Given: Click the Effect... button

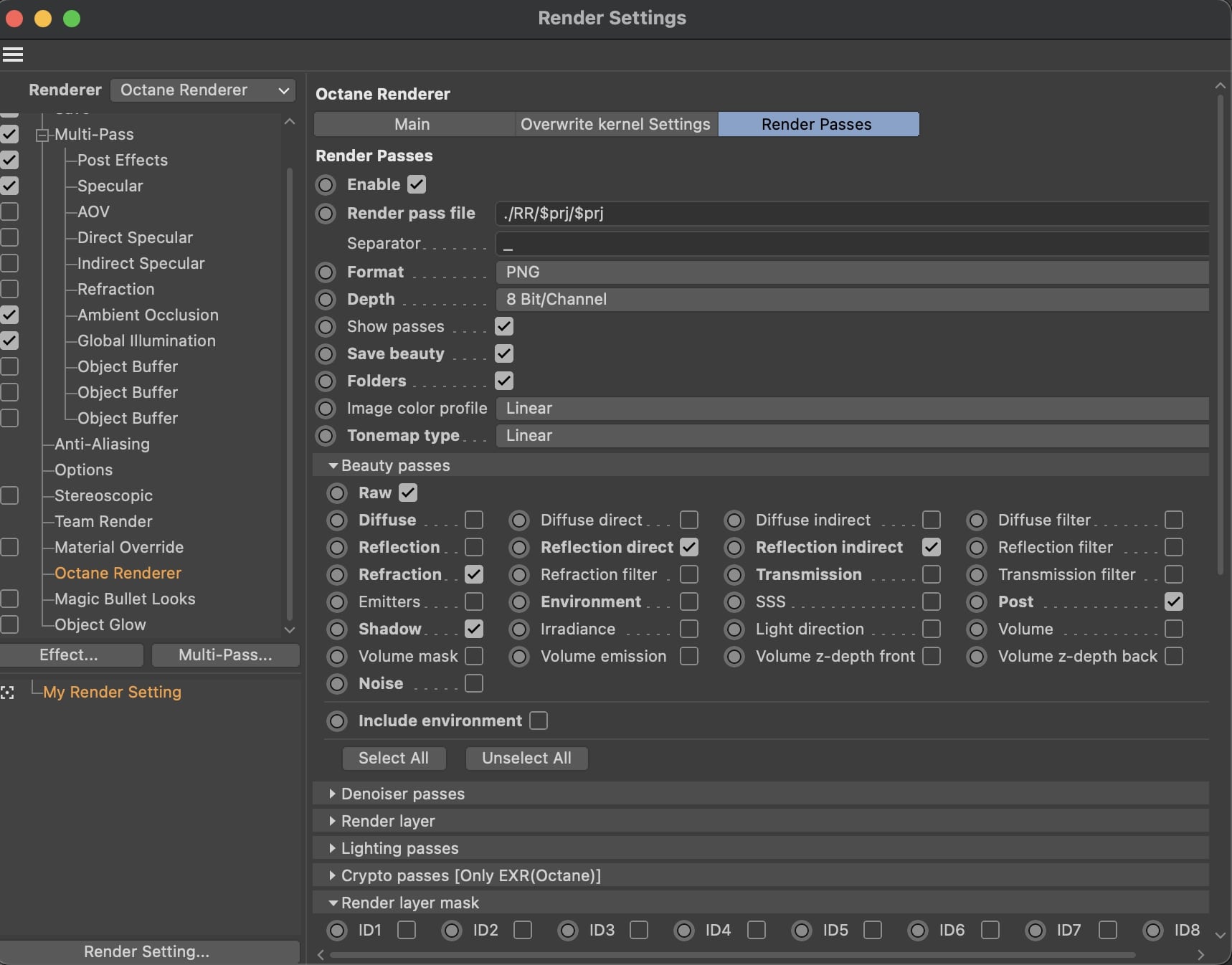Looking at the screenshot, I should [71, 655].
